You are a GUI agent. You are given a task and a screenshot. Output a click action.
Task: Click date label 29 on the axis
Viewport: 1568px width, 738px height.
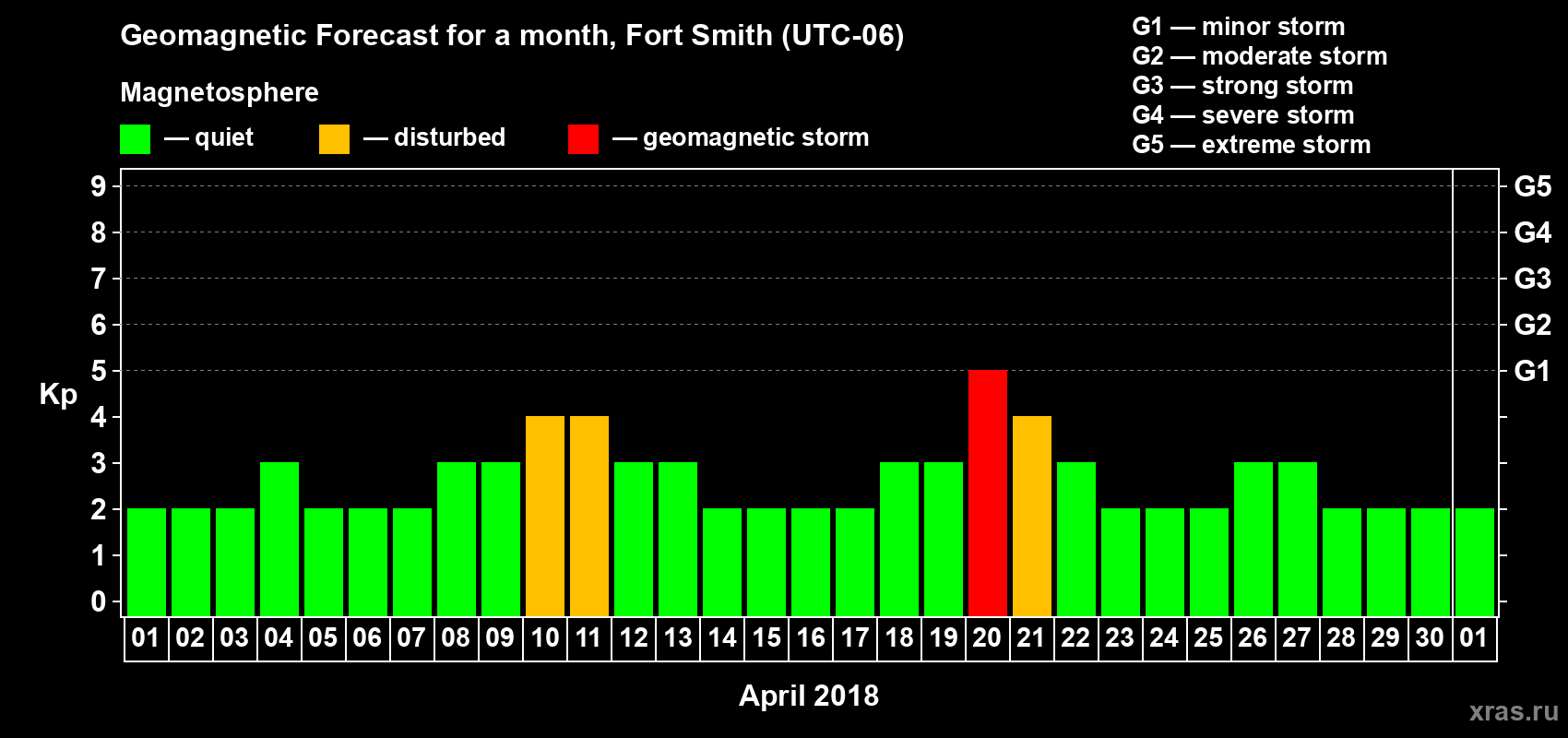coord(1385,637)
